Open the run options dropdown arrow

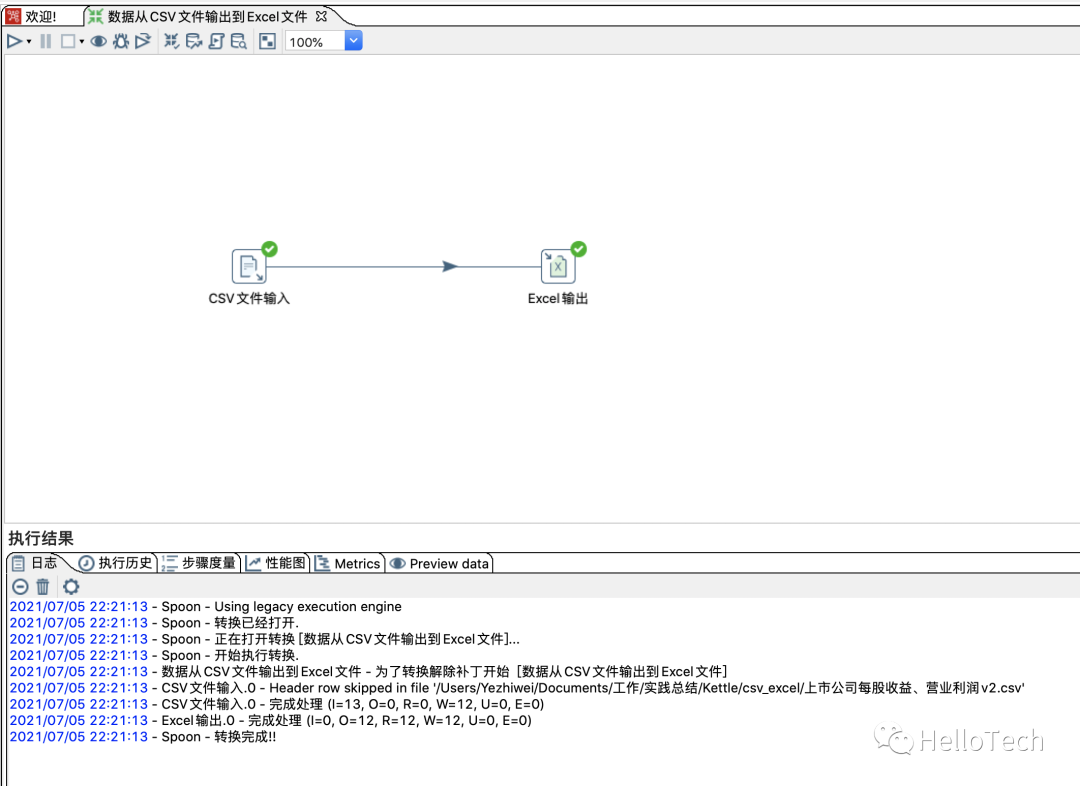[29, 42]
